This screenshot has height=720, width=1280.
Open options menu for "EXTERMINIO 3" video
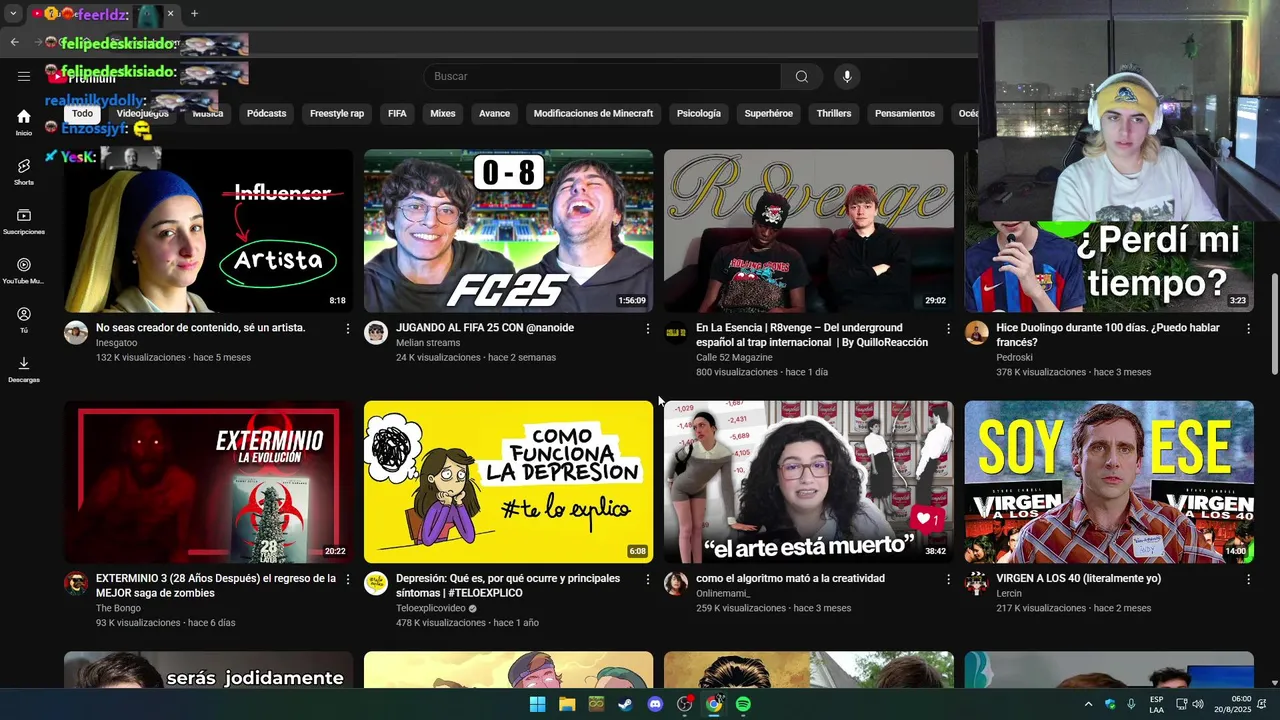(x=348, y=579)
